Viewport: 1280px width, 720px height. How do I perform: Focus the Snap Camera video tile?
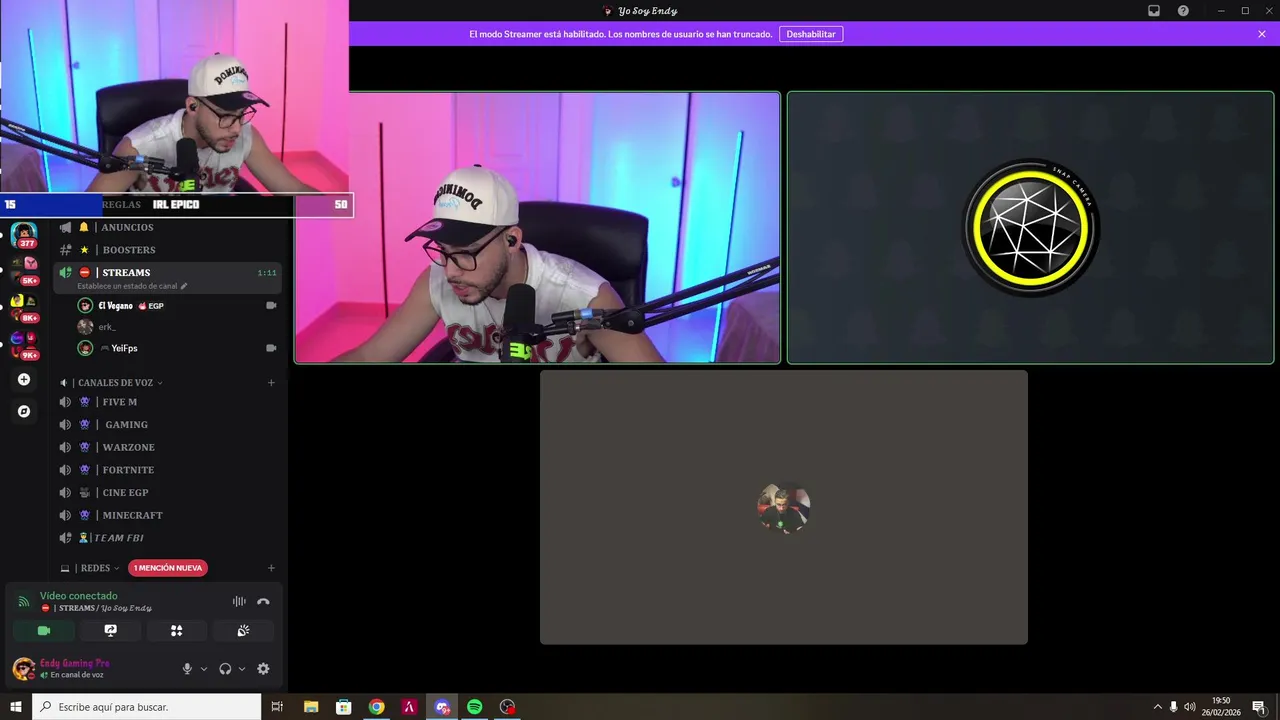click(x=1030, y=228)
